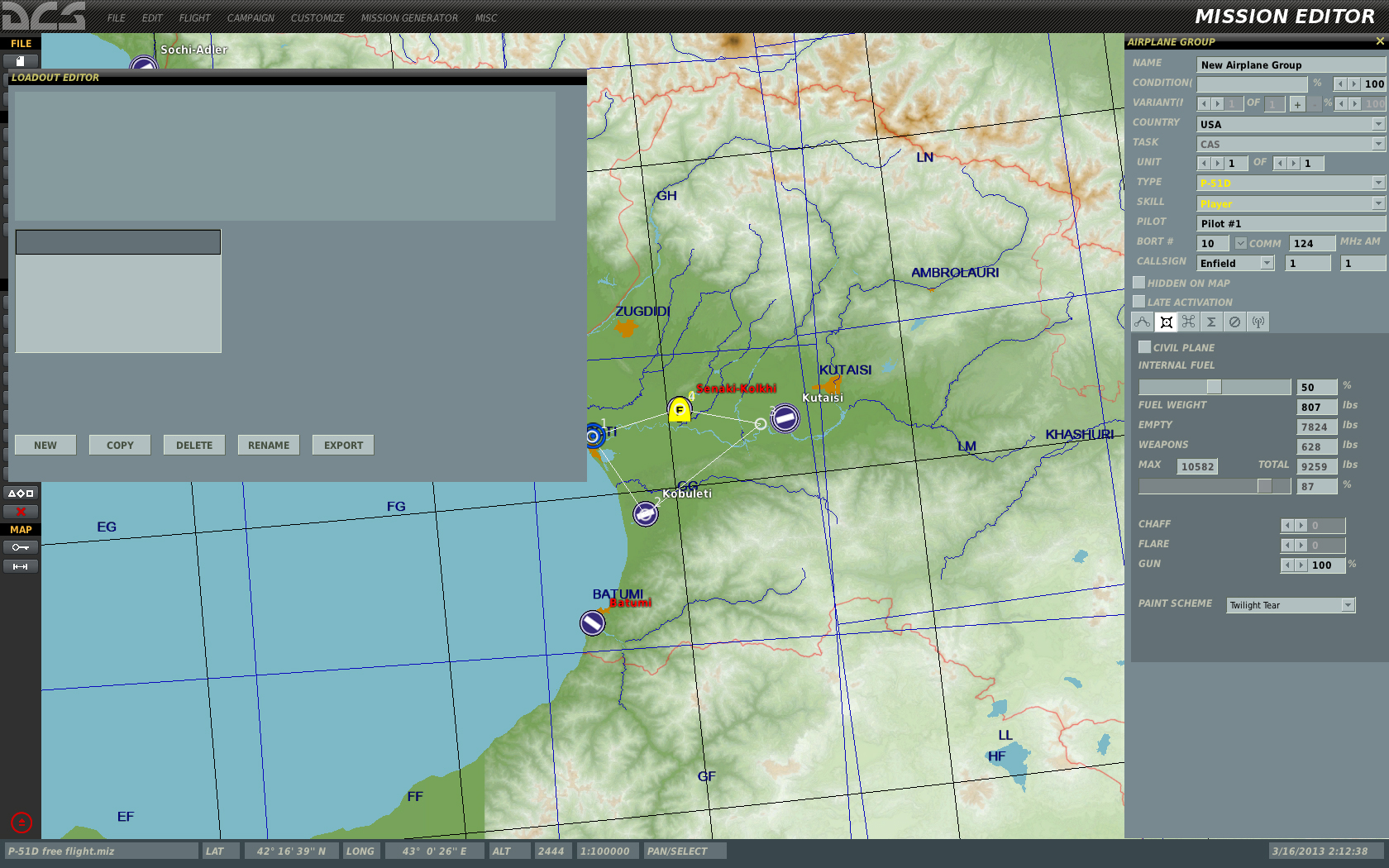This screenshot has height=868, width=1389.
Task: Click the total weight percent slider handle
Action: point(1264,486)
